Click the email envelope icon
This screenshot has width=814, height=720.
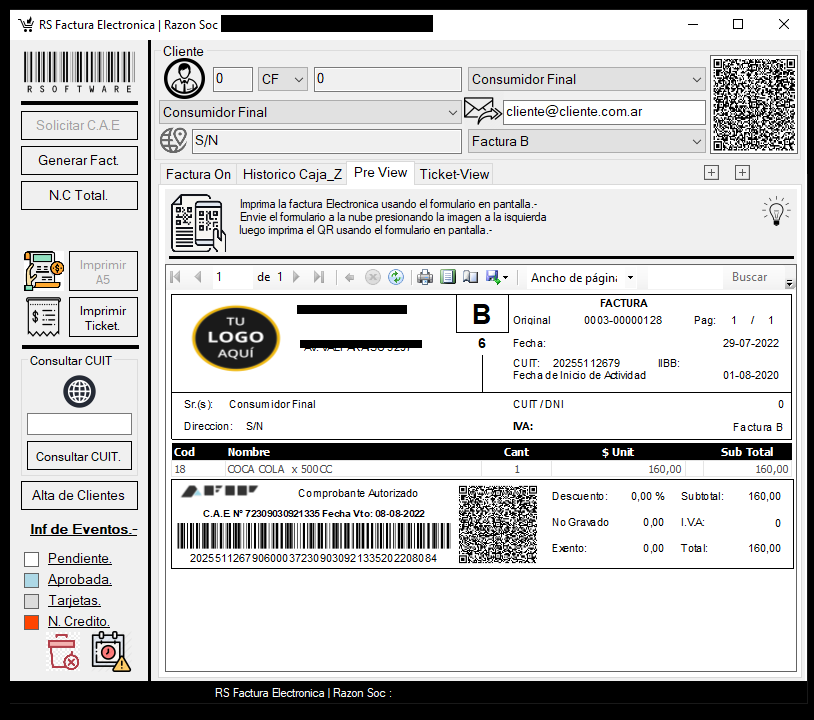click(482, 111)
